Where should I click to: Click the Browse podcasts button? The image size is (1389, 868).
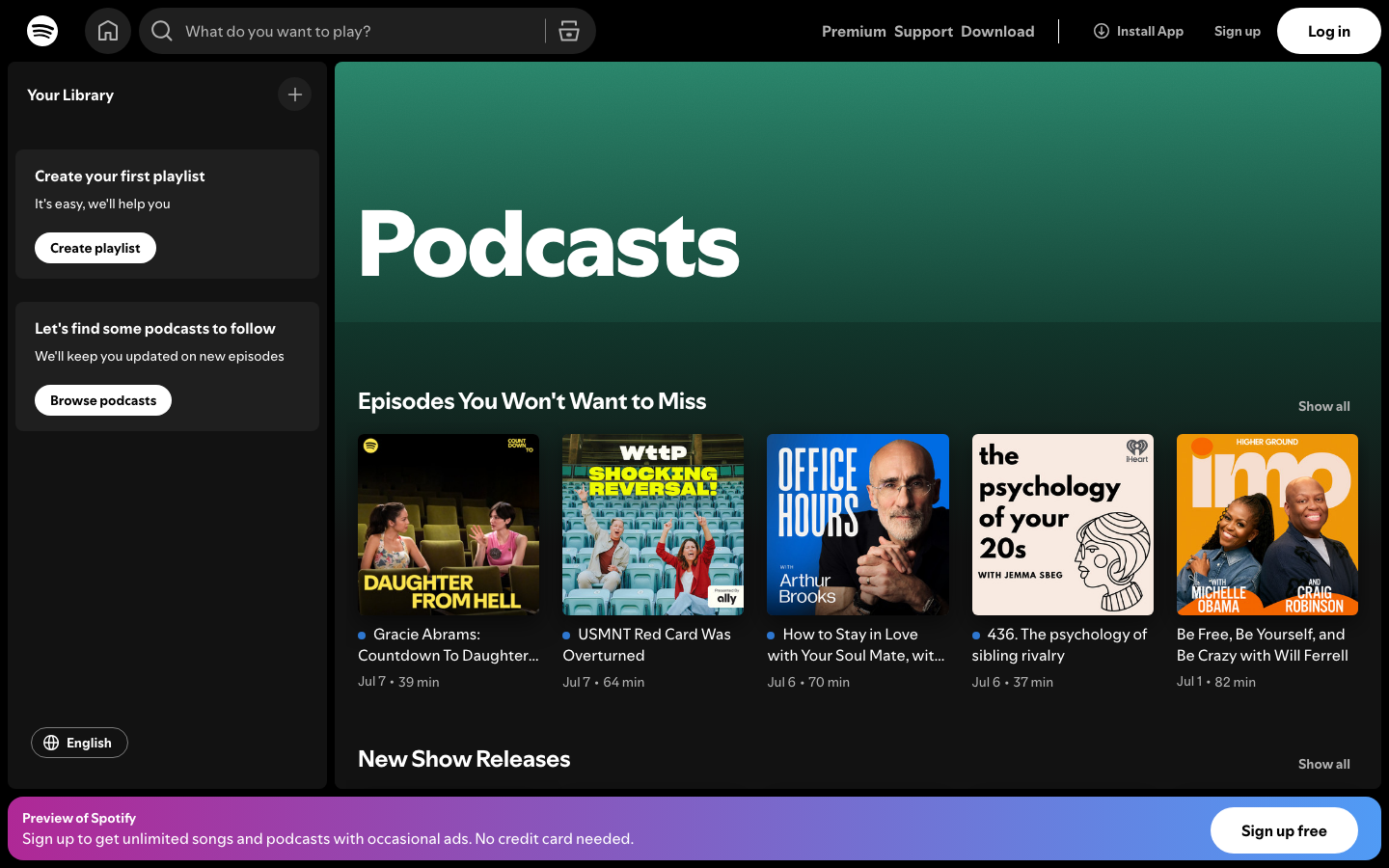click(x=103, y=400)
